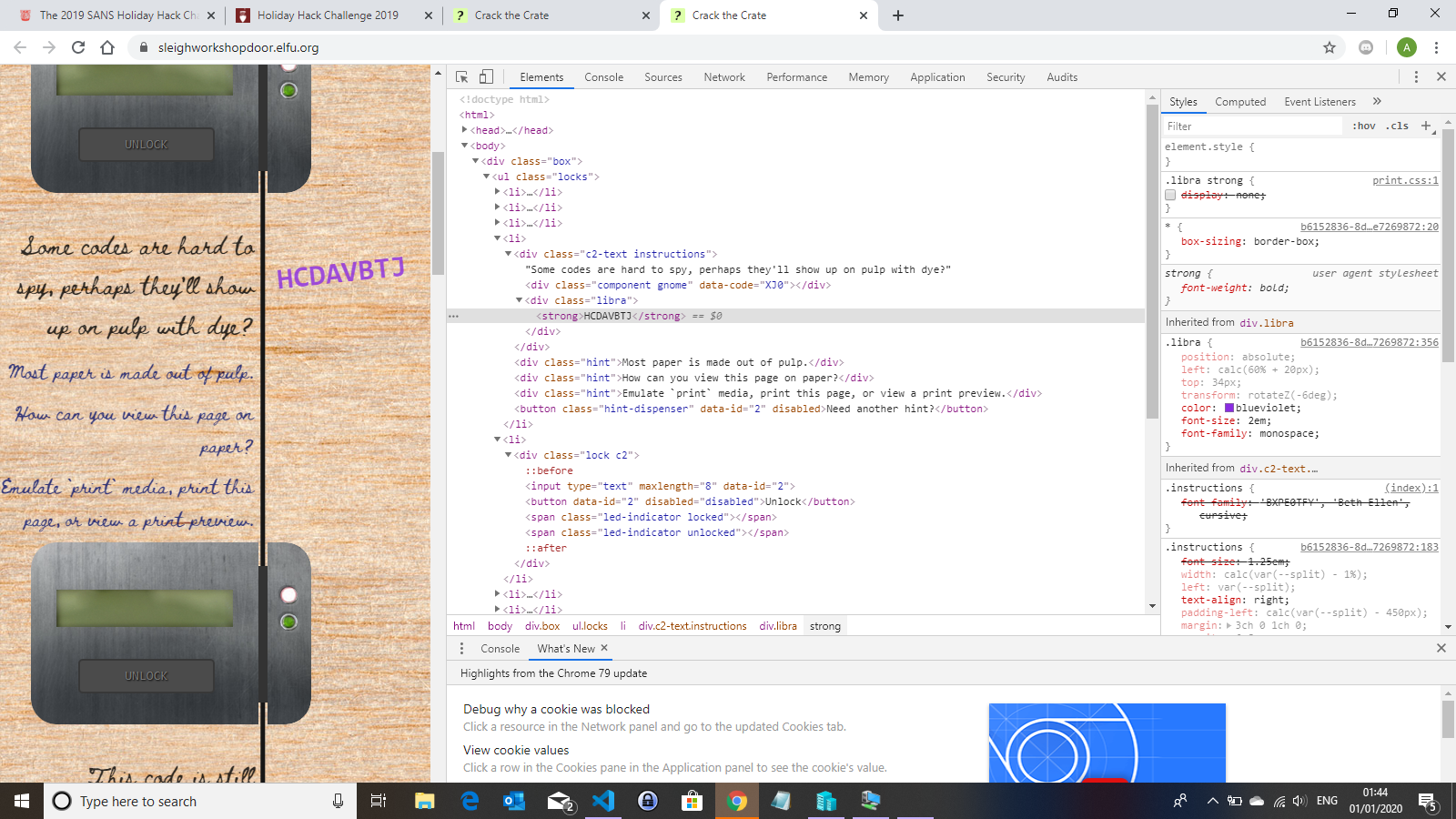Image resolution: width=1456 pixels, height=819 pixels.
Task: Open (index):1 stylesheet source link
Action: pyautogui.click(x=1411, y=488)
